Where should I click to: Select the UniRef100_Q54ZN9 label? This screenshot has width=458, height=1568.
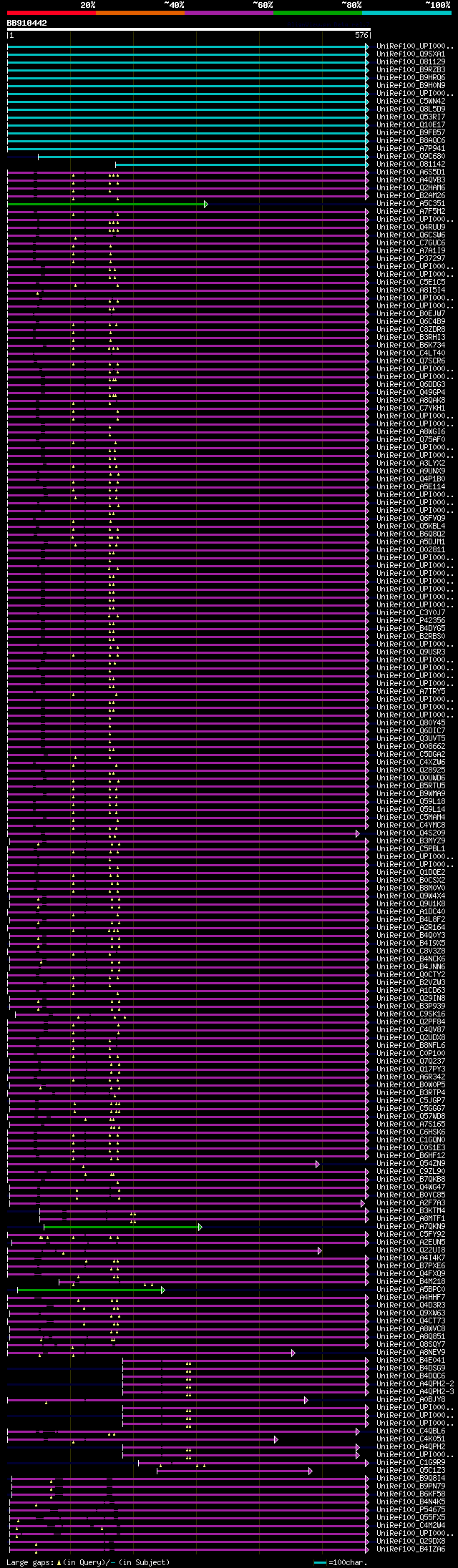[411, 1163]
